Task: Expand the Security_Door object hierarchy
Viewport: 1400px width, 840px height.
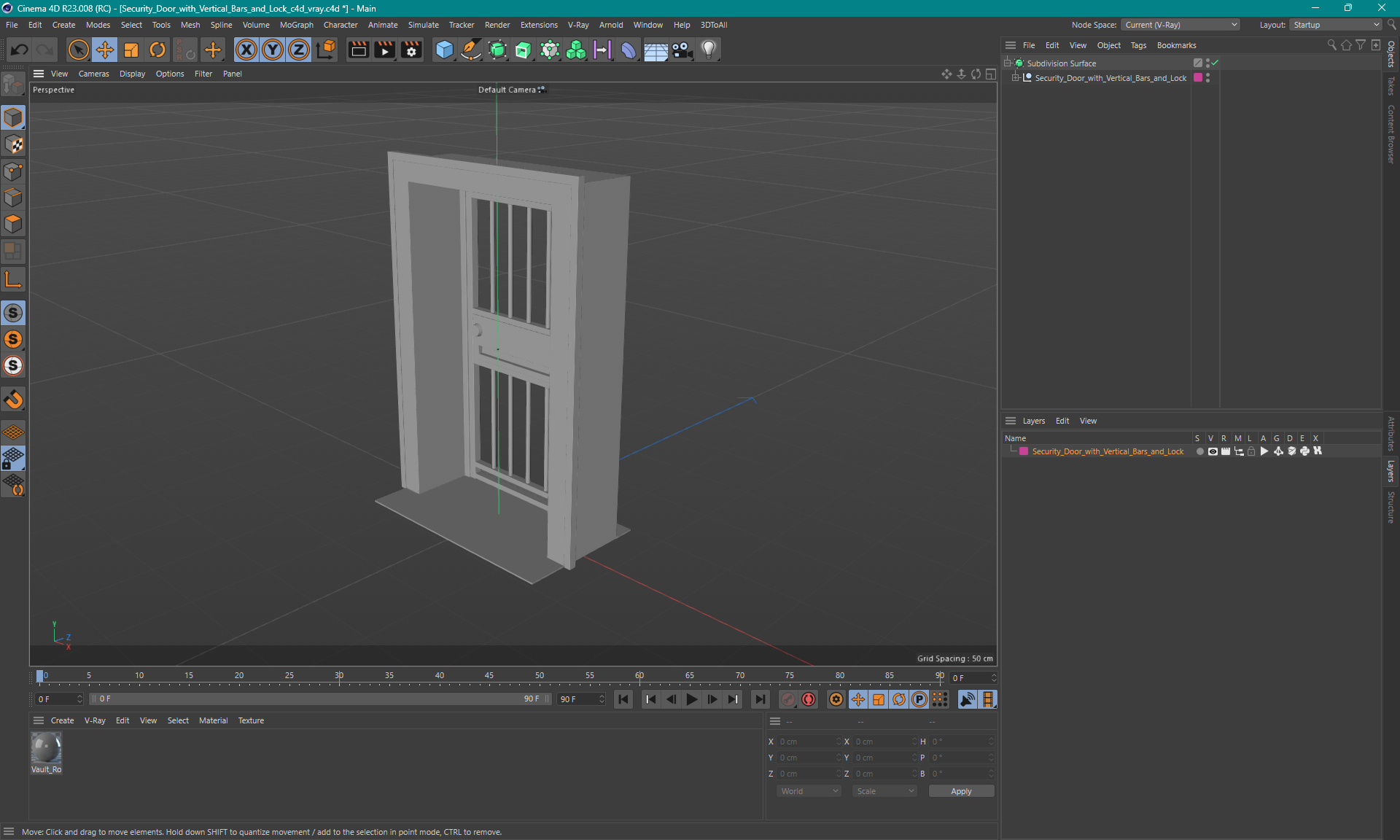Action: point(1015,77)
